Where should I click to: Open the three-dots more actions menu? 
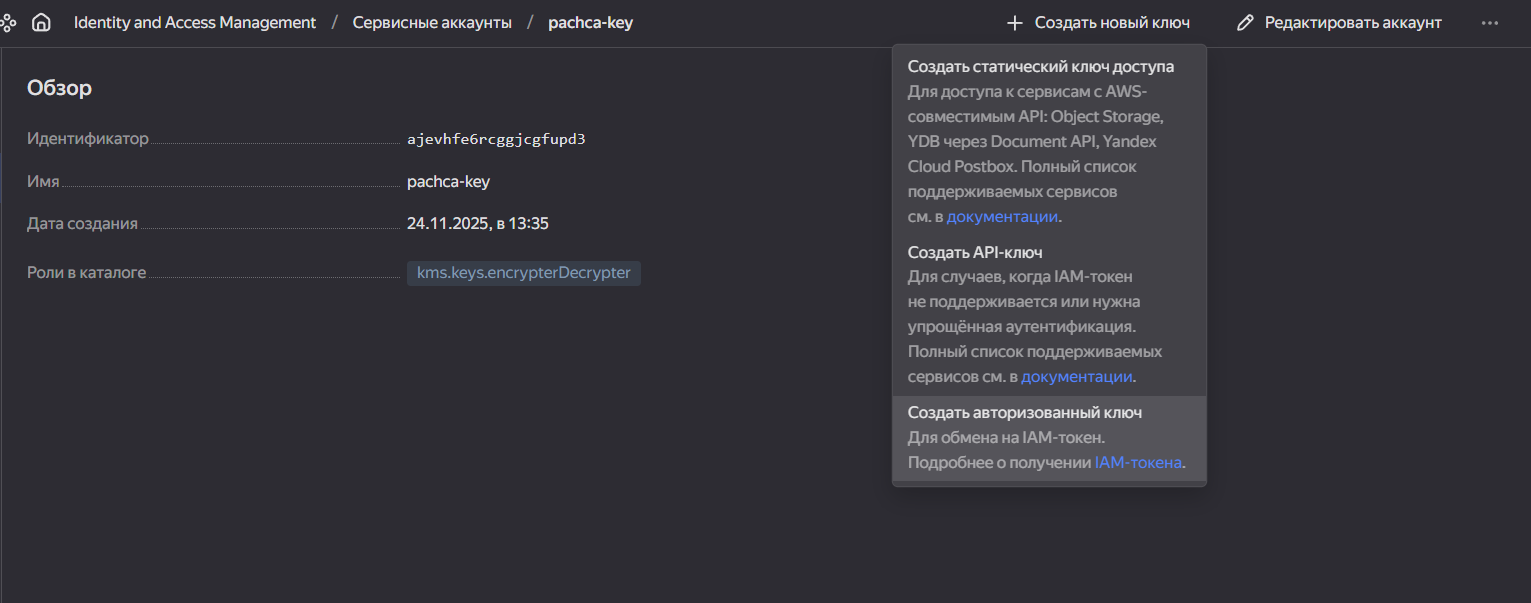point(1490,22)
